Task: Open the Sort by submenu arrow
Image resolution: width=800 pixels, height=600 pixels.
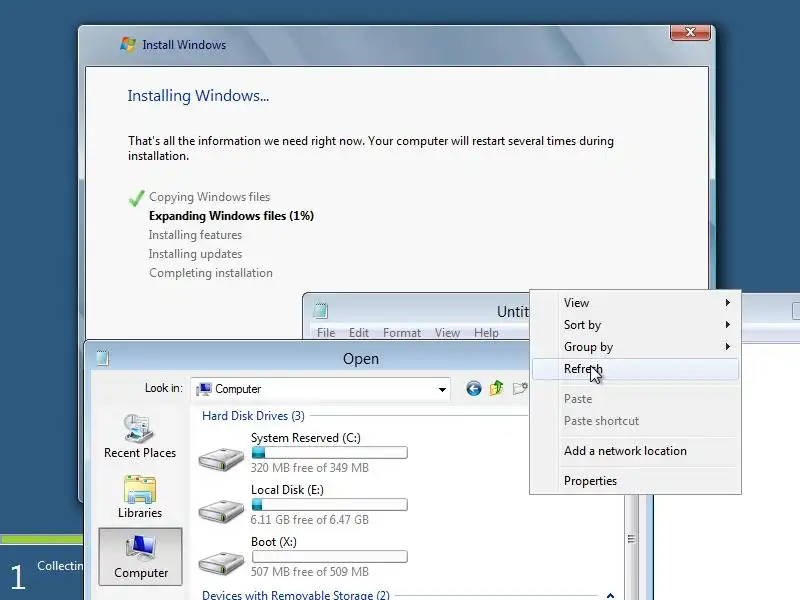Action: click(x=728, y=324)
